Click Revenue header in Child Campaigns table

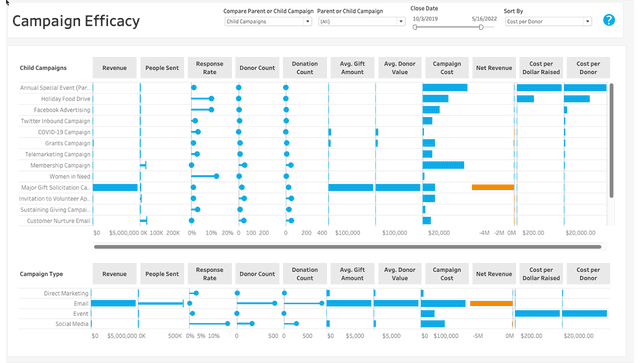pos(114,68)
